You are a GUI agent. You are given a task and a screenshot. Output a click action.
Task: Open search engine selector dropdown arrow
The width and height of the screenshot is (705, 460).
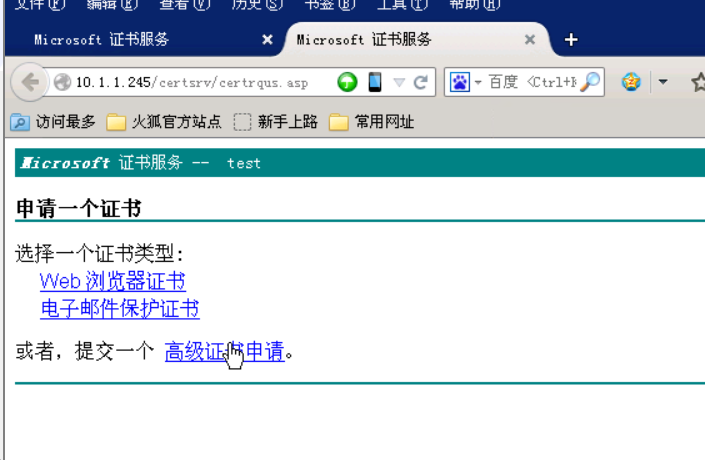477,83
